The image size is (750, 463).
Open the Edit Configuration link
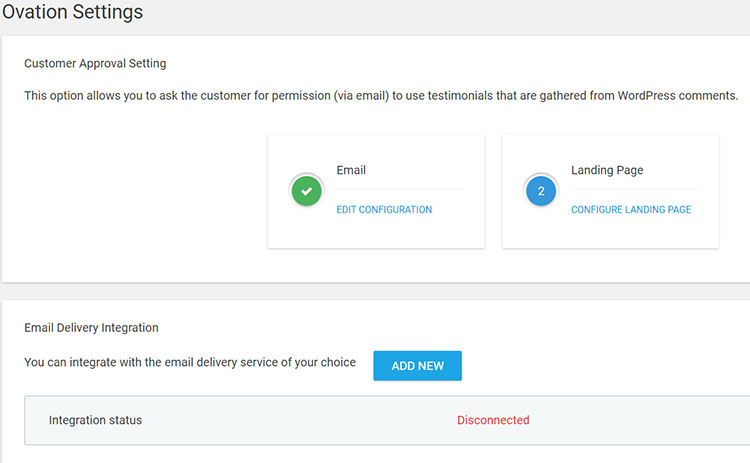click(x=384, y=210)
